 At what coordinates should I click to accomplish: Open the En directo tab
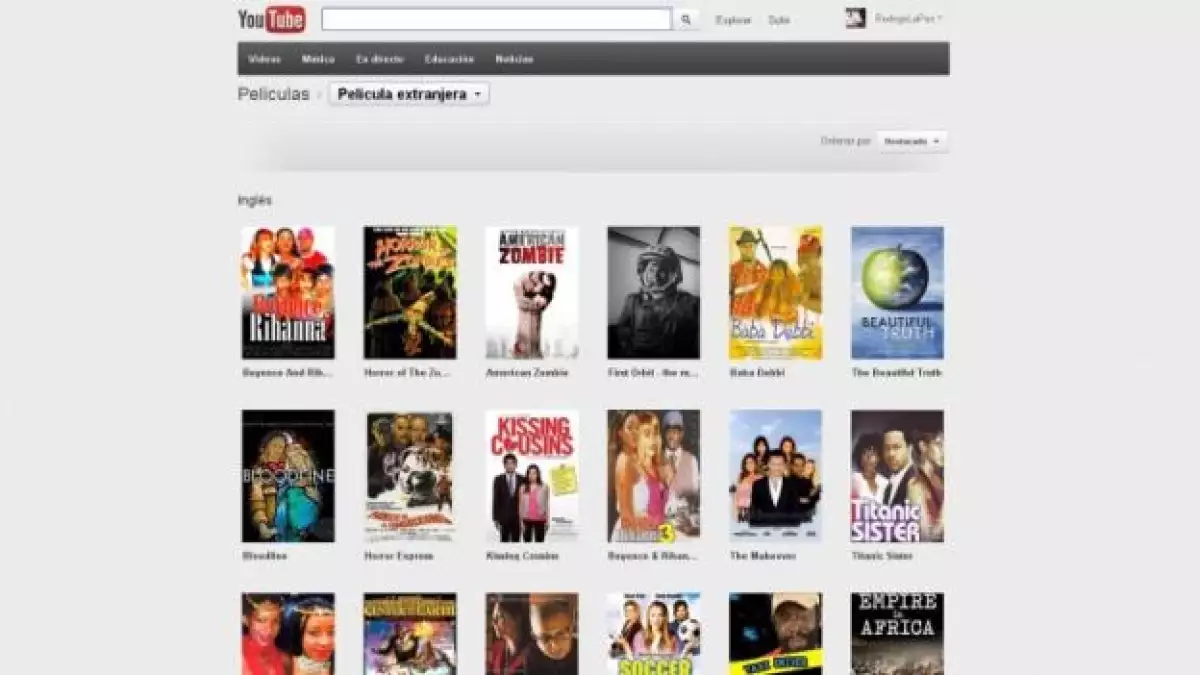click(380, 59)
